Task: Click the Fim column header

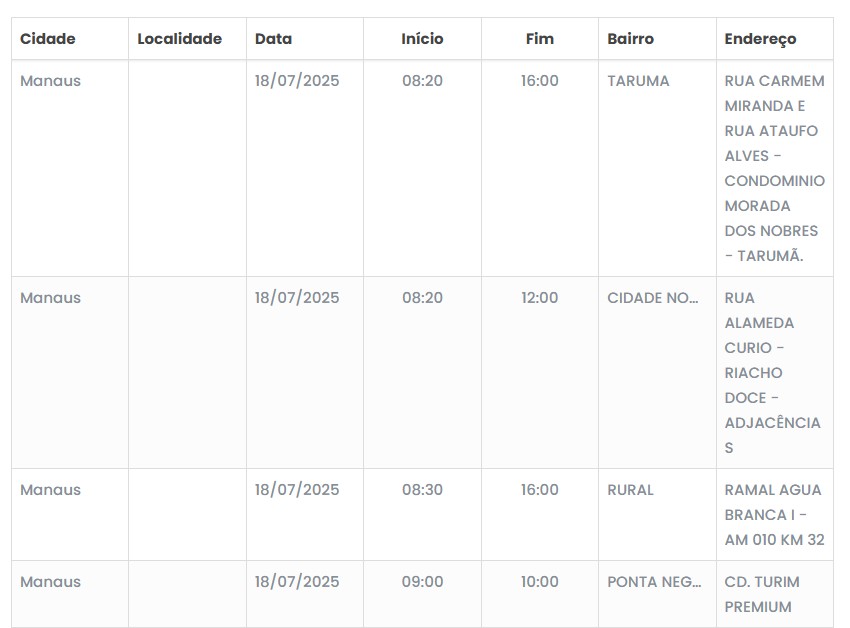Action: (539, 39)
